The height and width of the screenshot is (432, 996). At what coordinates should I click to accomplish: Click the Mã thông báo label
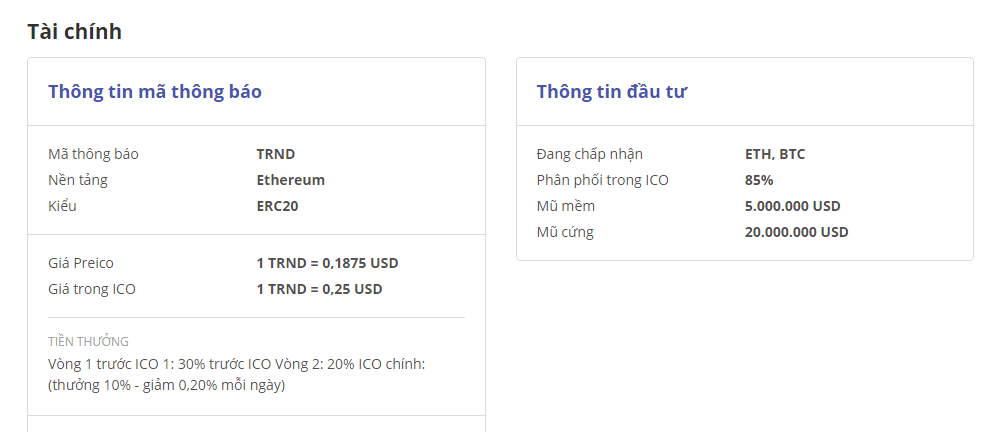coord(93,154)
